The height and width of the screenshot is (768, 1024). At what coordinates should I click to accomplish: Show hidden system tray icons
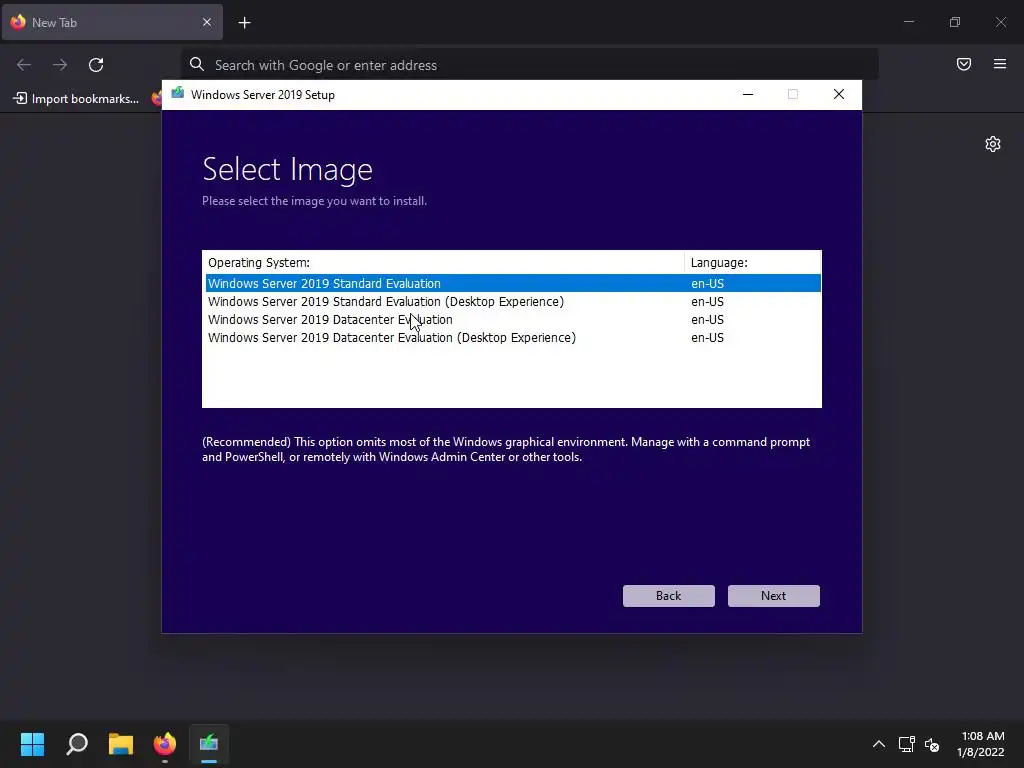click(x=879, y=744)
